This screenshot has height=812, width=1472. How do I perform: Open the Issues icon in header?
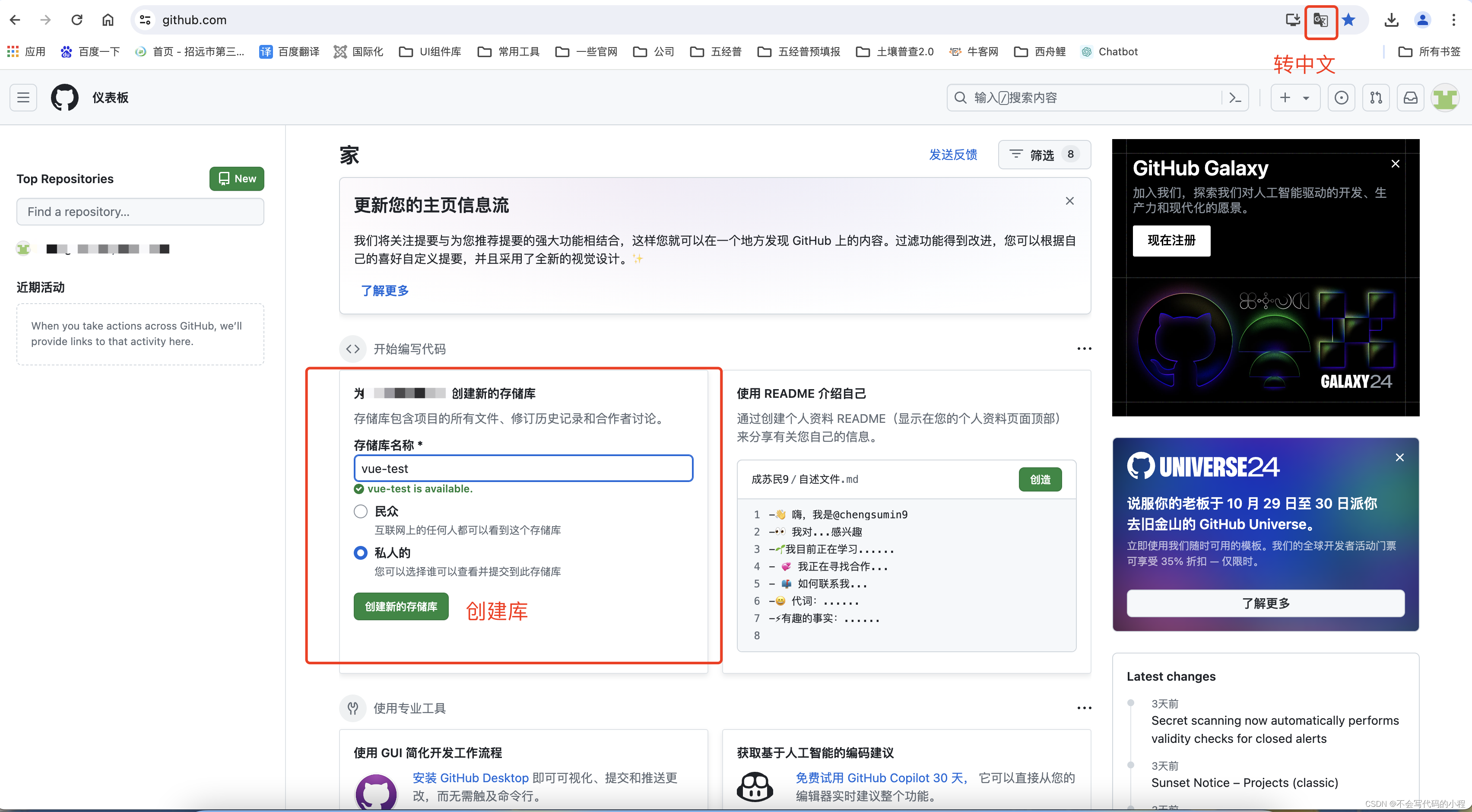(1341, 98)
